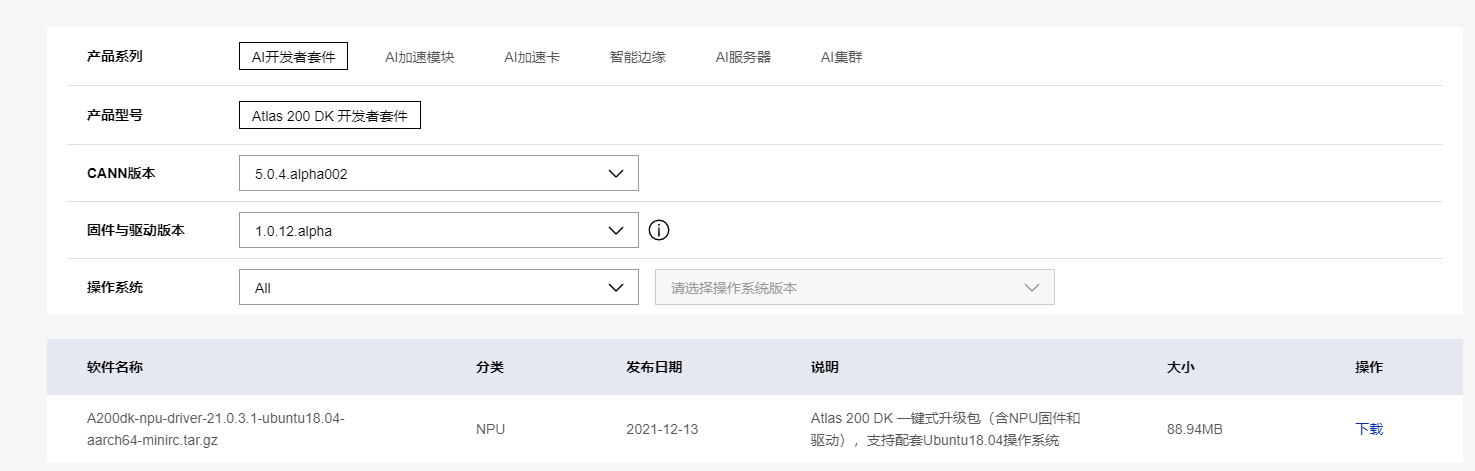The width and height of the screenshot is (1475, 471).
Task: Choose the AI加速卡 product series
Action: (532, 57)
